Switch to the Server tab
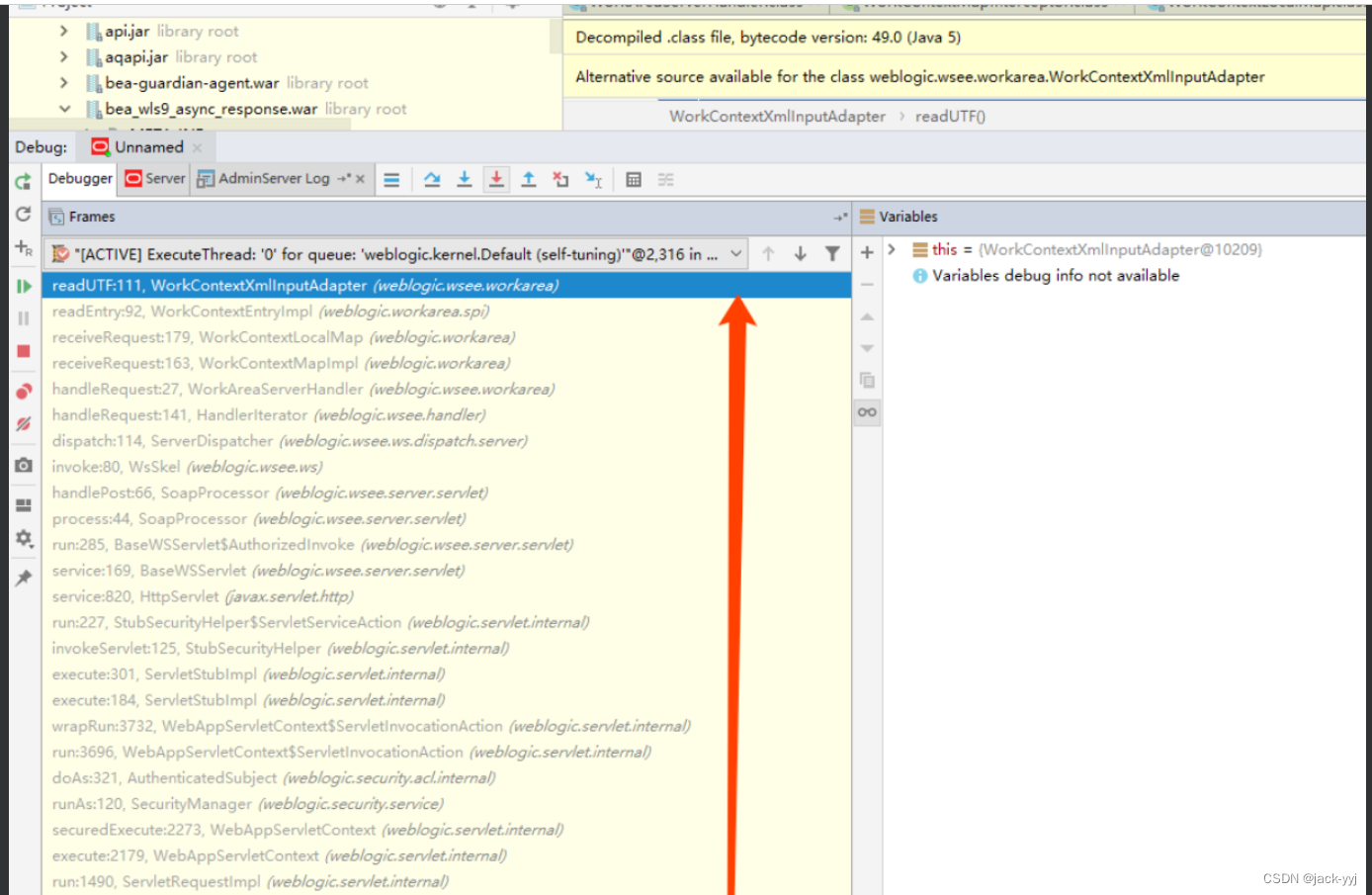1372x895 pixels. tap(155, 179)
